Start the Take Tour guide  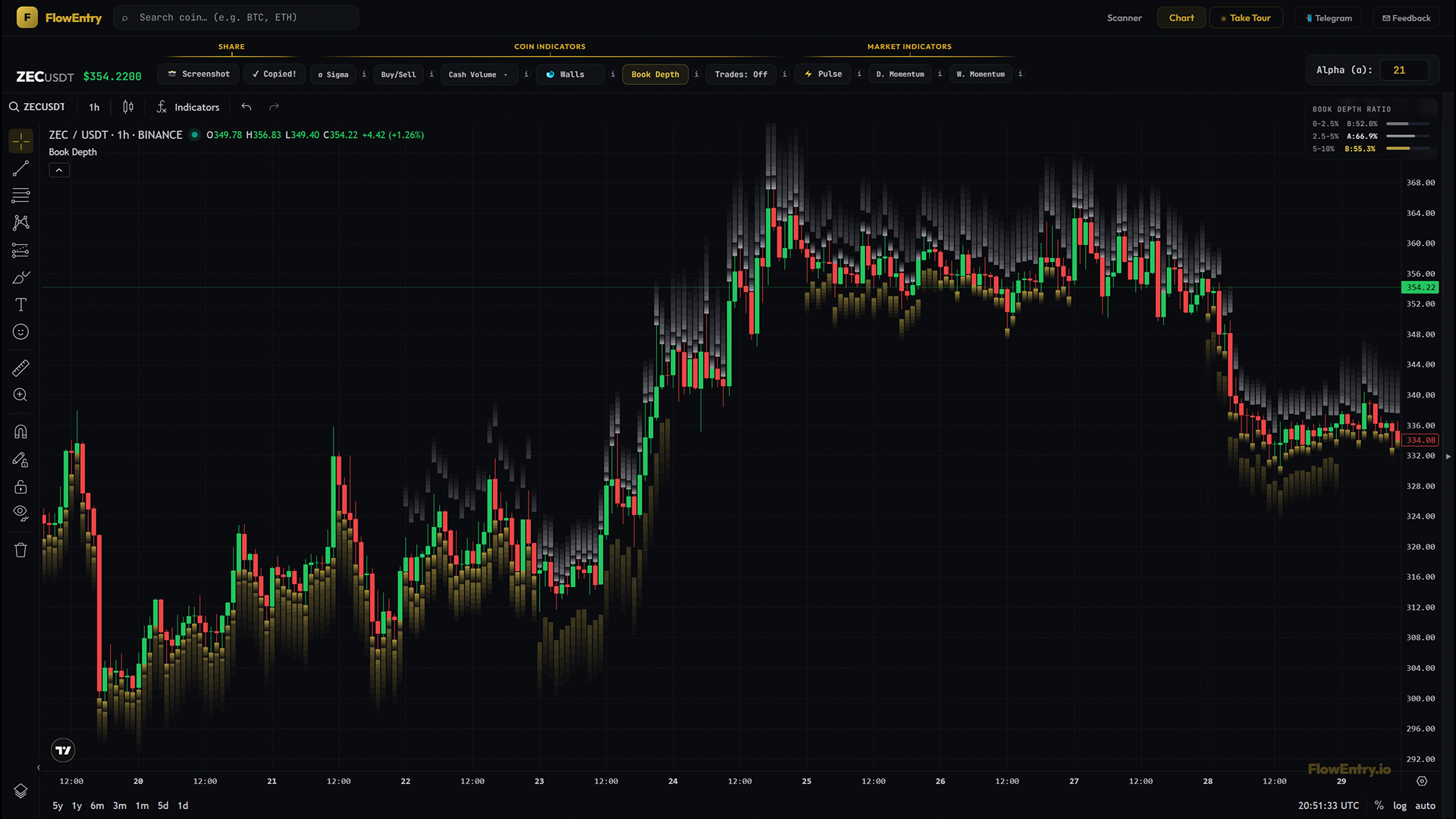(x=1245, y=17)
